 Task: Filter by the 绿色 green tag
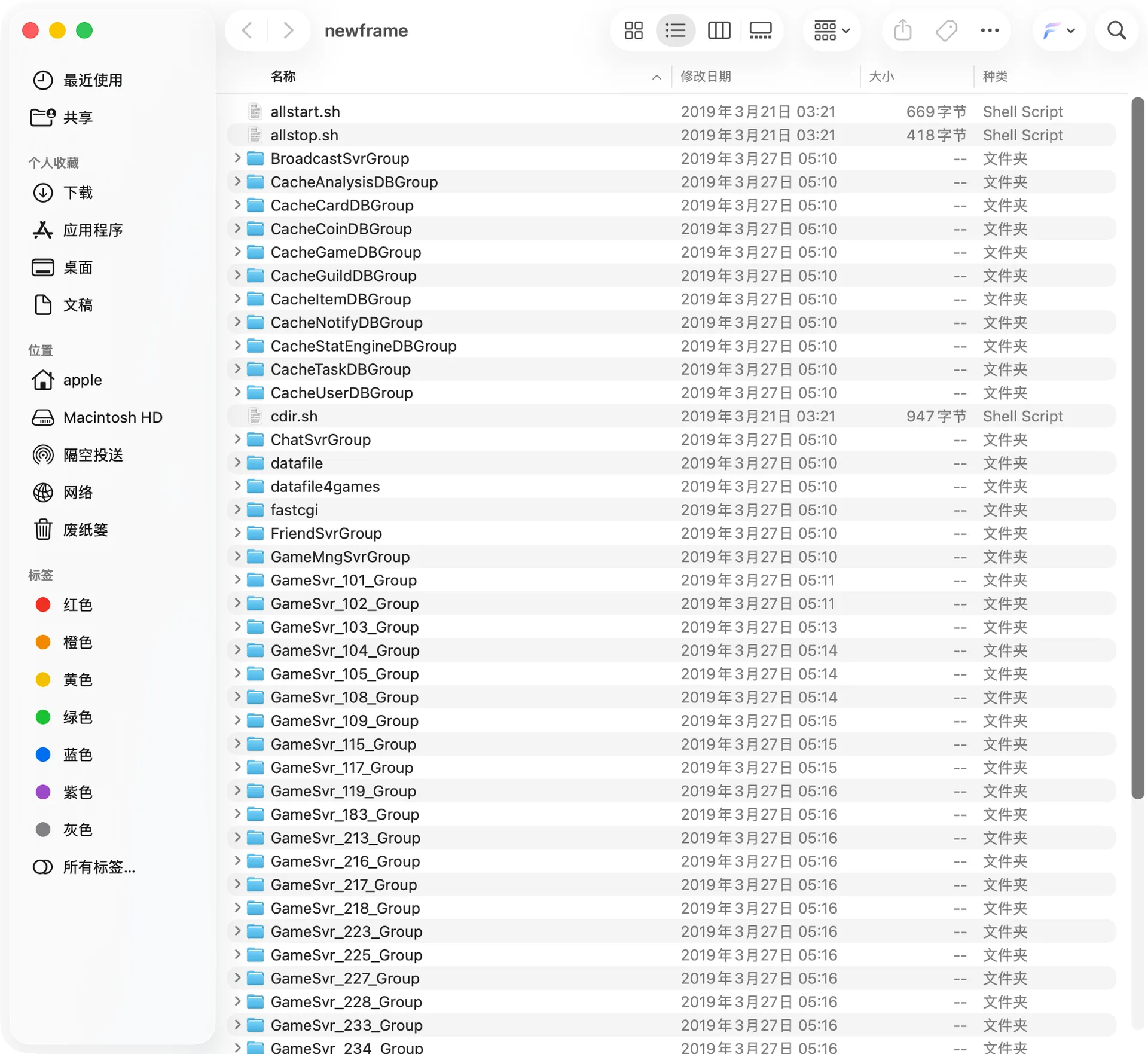[x=64, y=717]
